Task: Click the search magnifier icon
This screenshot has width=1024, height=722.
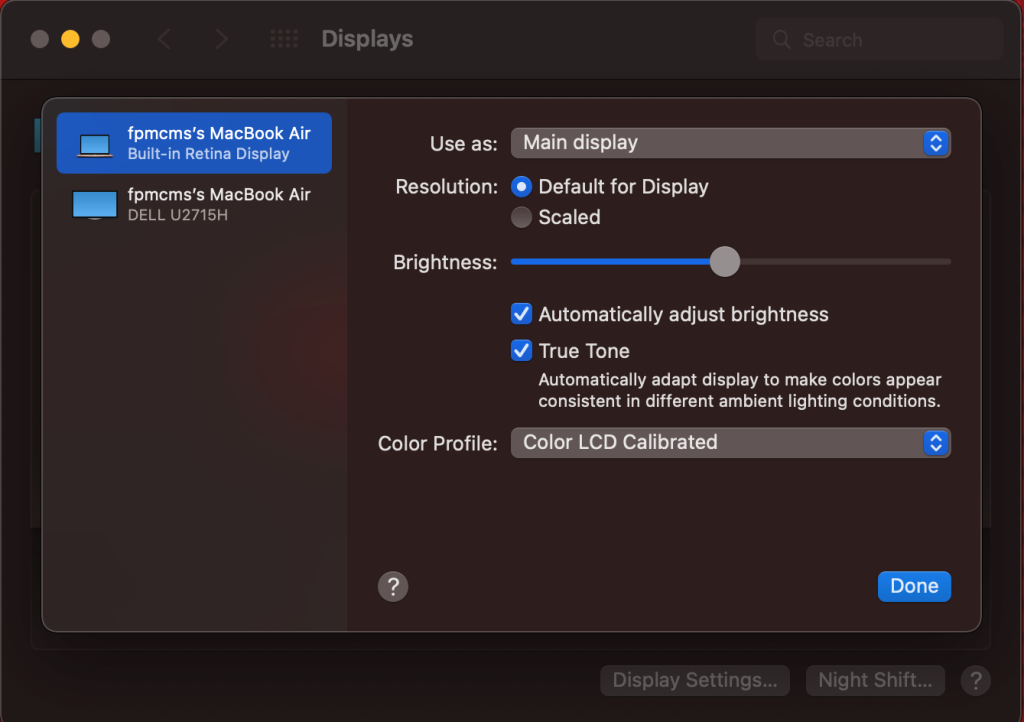Action: pos(781,40)
